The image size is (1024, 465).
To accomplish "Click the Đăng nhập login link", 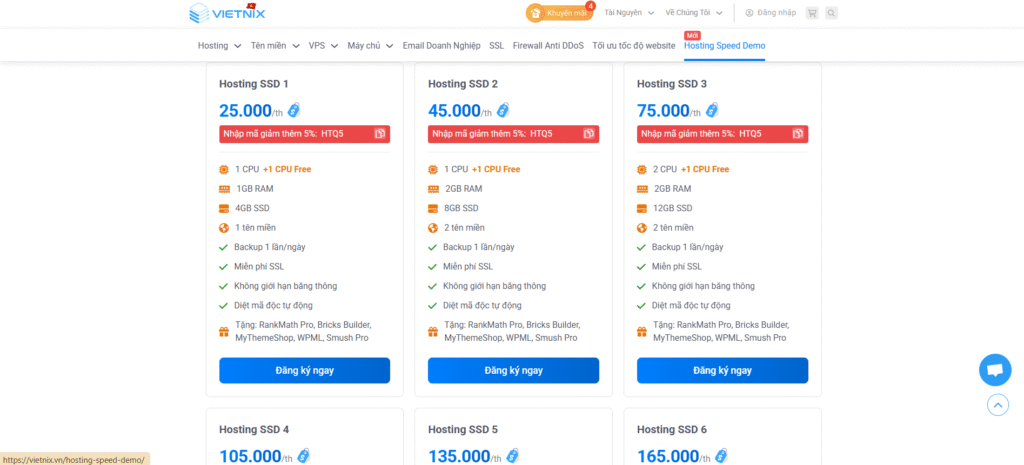I will tap(770, 13).
